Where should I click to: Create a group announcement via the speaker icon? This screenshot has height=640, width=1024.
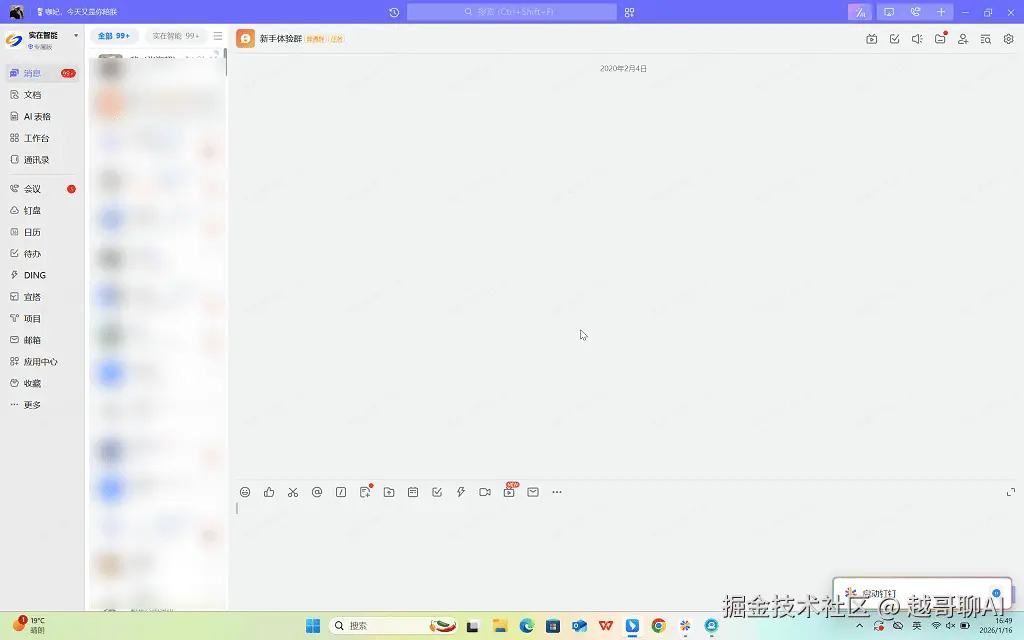pyautogui.click(x=915, y=39)
